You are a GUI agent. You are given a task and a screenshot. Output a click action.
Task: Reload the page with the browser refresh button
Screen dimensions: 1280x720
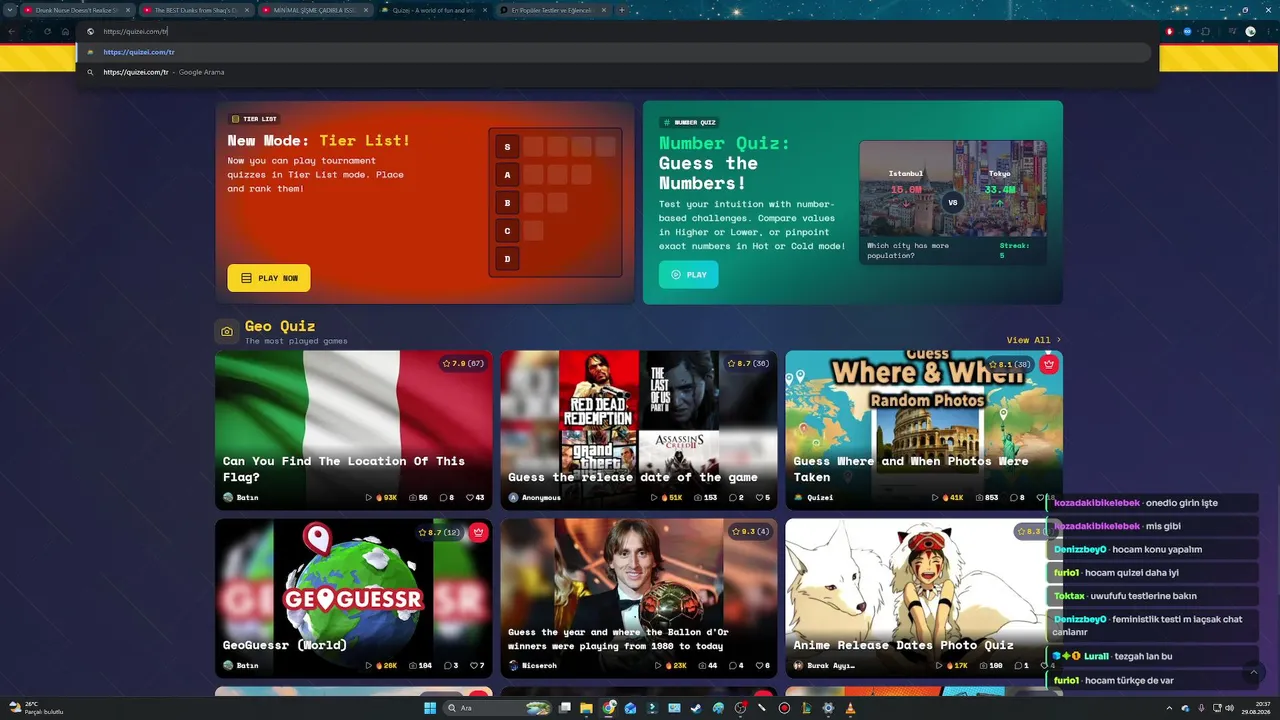coord(47,31)
